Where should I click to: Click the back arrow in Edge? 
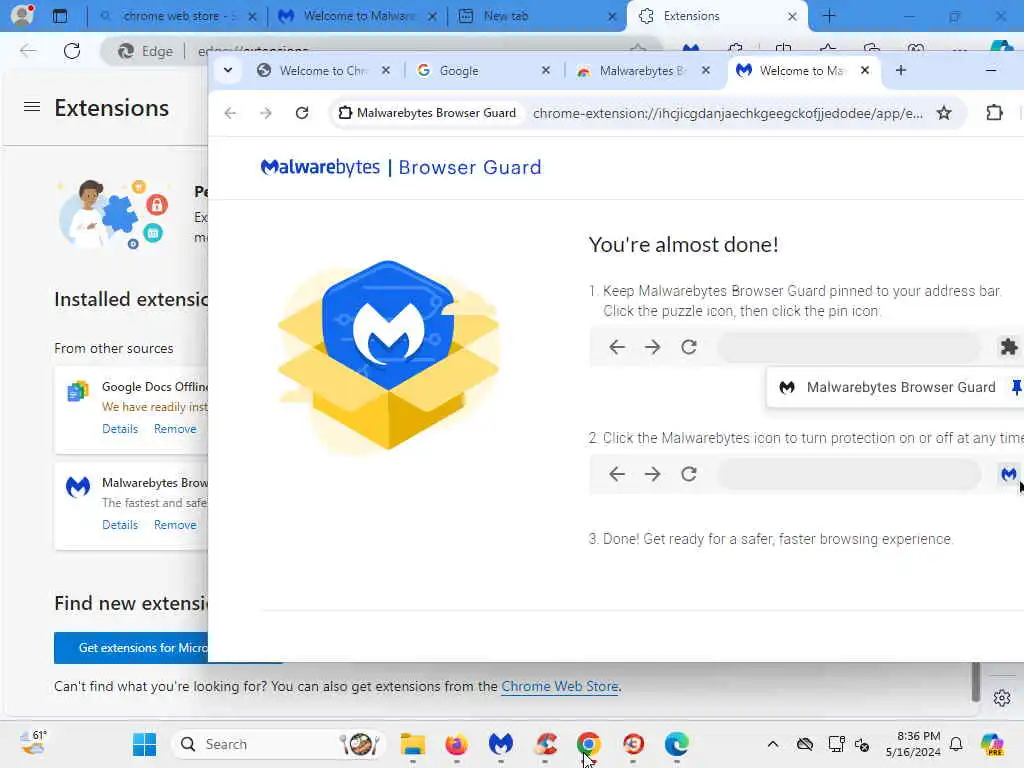pyautogui.click(x=28, y=50)
